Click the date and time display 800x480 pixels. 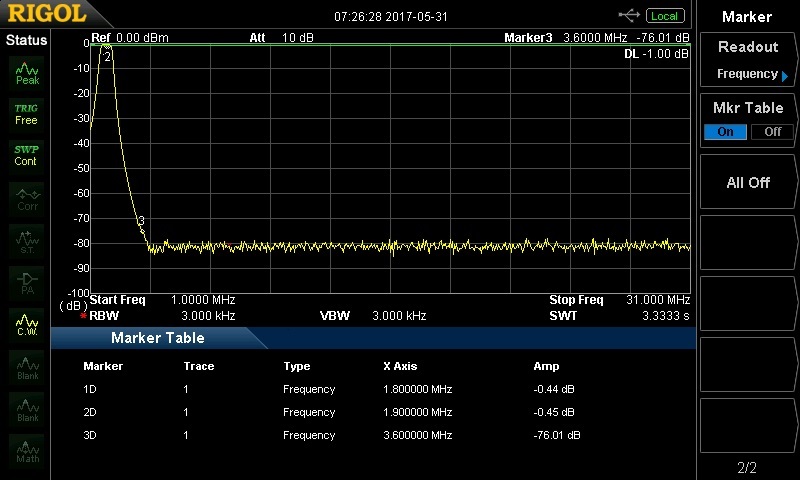pos(391,17)
